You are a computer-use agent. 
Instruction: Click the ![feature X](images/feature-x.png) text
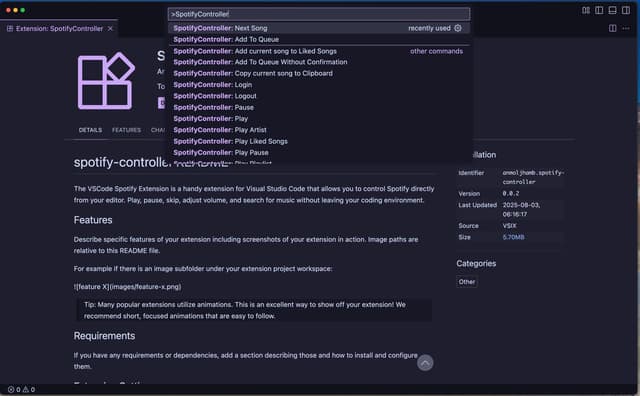point(128,287)
